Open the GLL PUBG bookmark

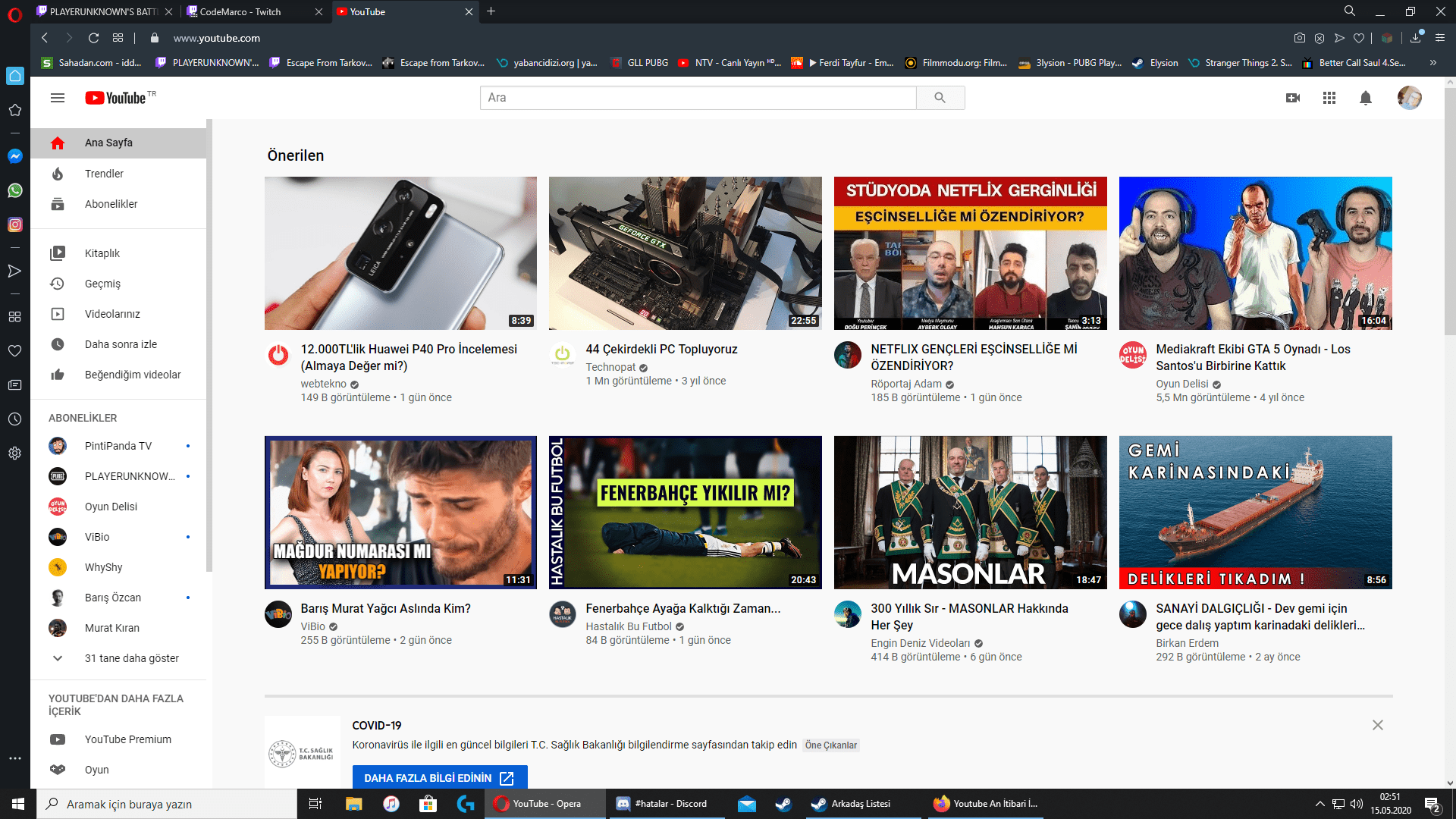coord(639,63)
